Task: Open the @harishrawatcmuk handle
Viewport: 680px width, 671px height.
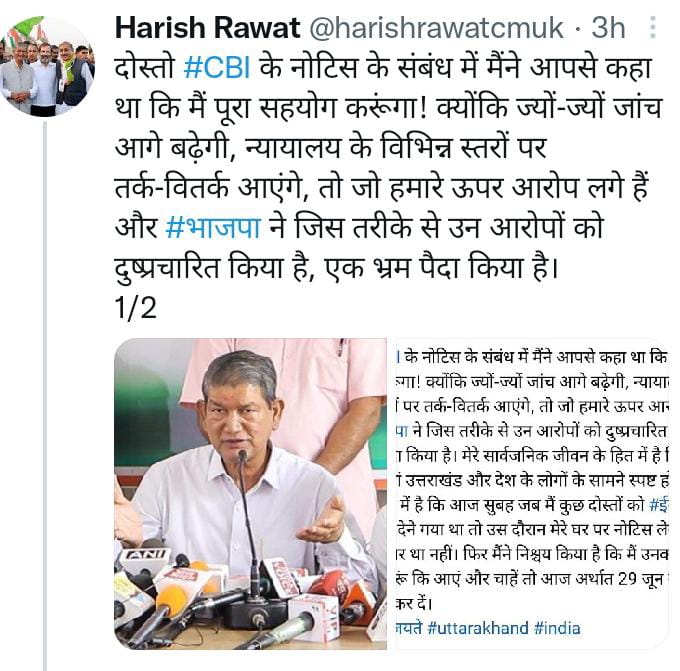Action: [436, 28]
